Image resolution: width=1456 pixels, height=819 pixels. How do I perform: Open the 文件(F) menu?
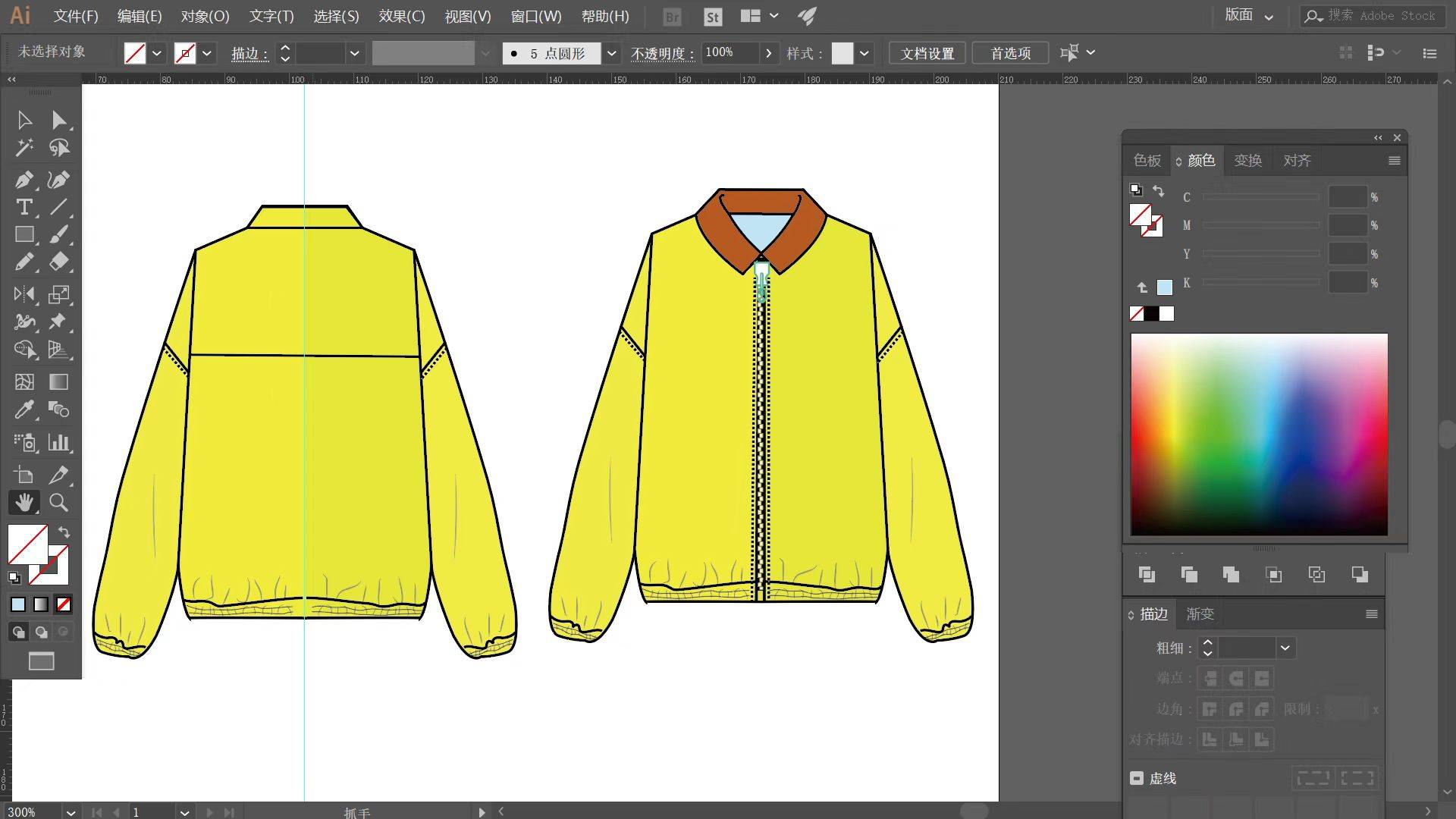(76, 16)
